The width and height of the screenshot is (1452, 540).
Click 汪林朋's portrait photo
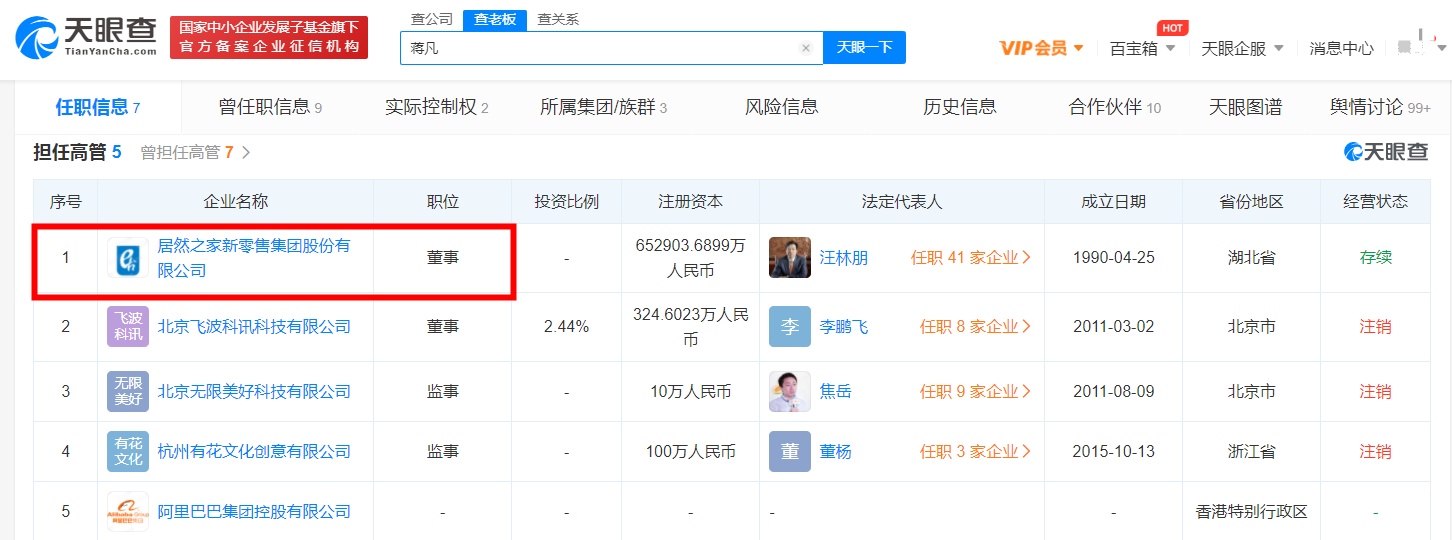pos(790,257)
